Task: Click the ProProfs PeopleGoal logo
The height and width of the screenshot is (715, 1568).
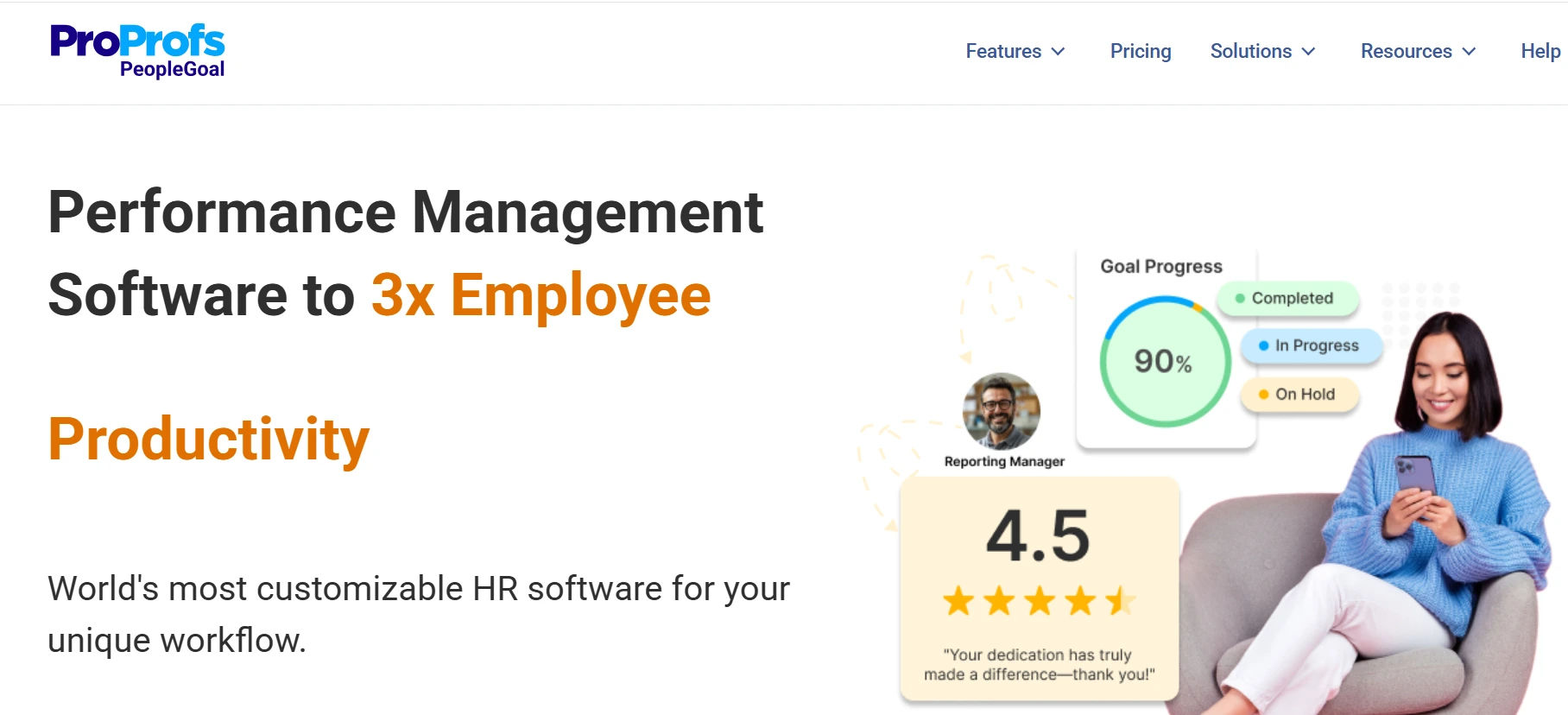Action: click(x=137, y=51)
